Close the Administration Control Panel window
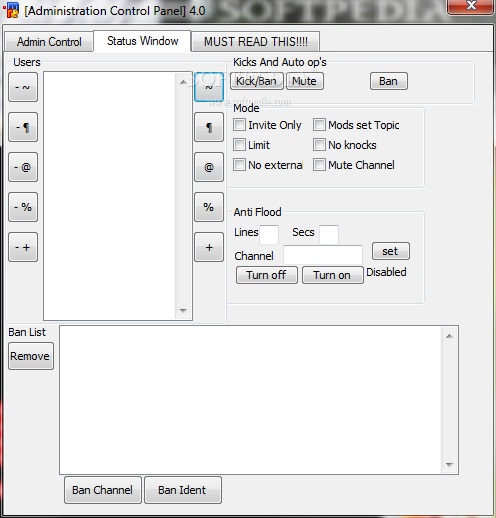This screenshot has height=518, width=496. tap(470, 6)
